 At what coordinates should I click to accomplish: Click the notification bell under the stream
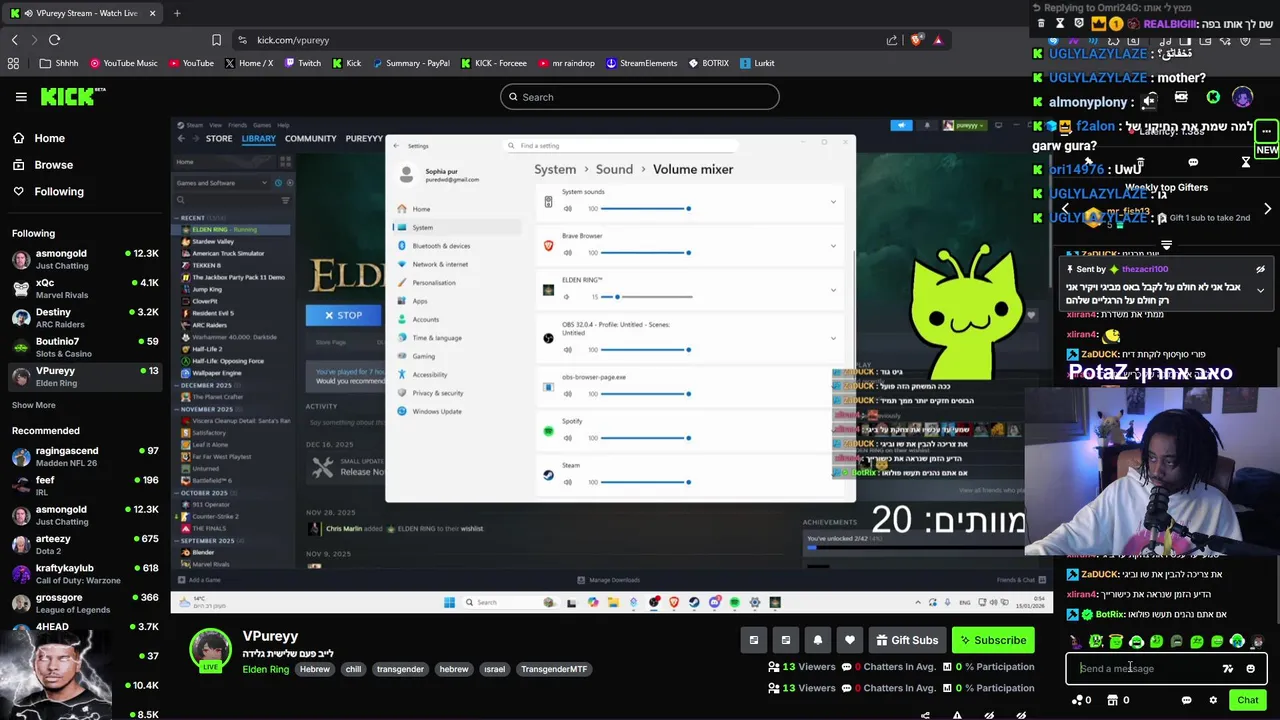point(818,640)
